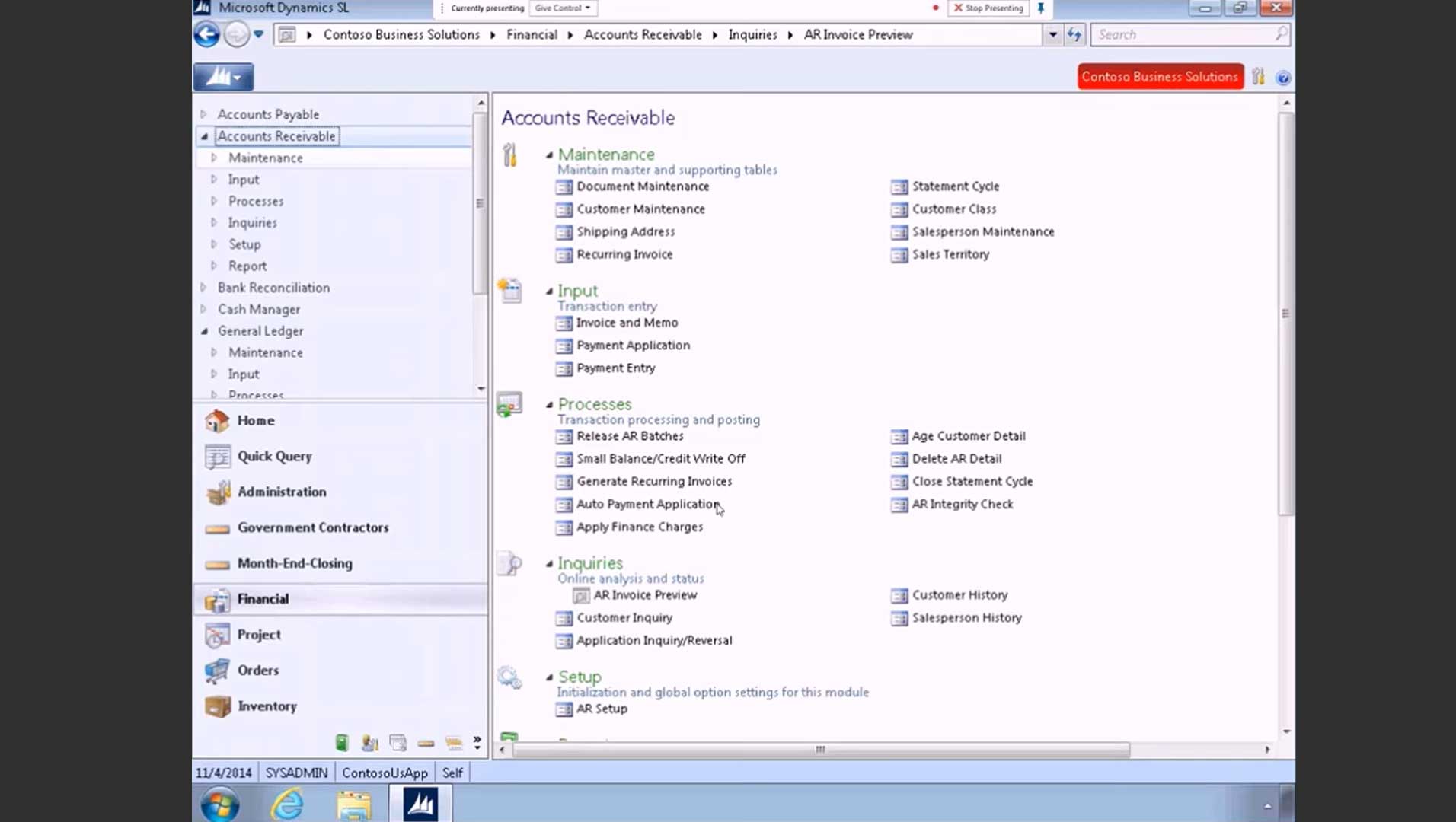Open Invoice and Memo screen
1456x822 pixels.
point(627,323)
